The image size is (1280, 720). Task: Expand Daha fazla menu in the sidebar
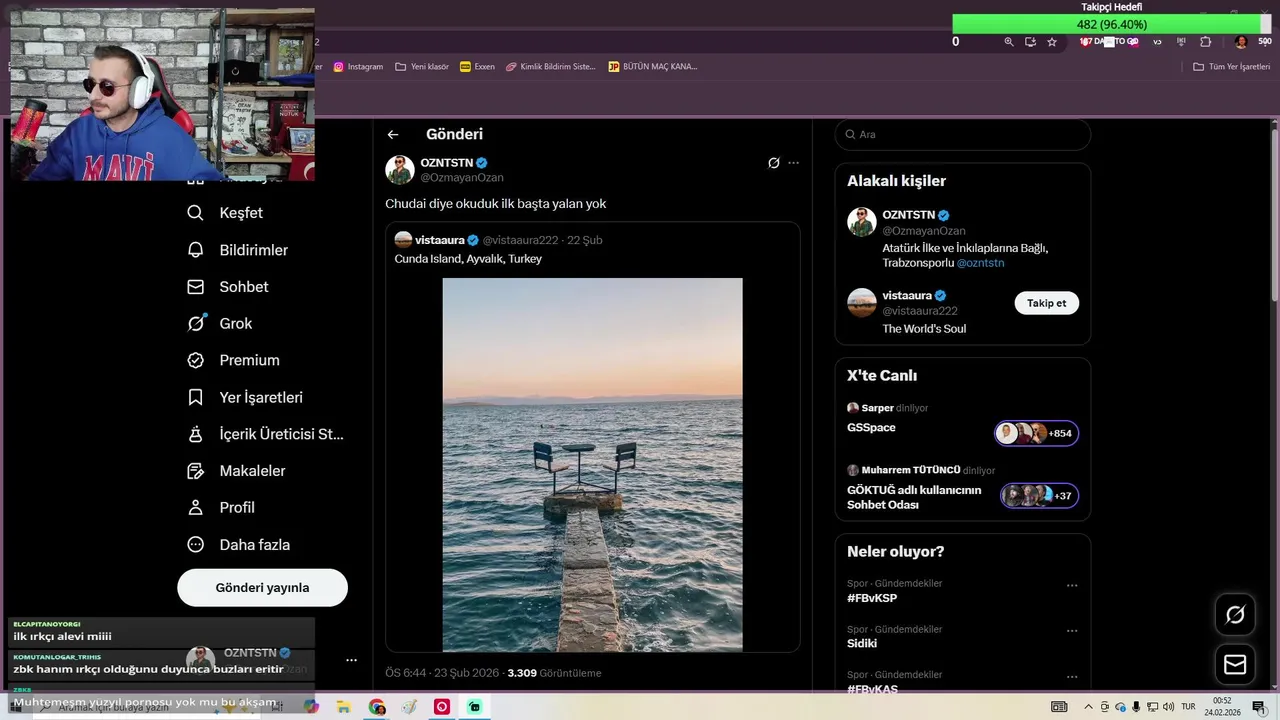point(239,545)
